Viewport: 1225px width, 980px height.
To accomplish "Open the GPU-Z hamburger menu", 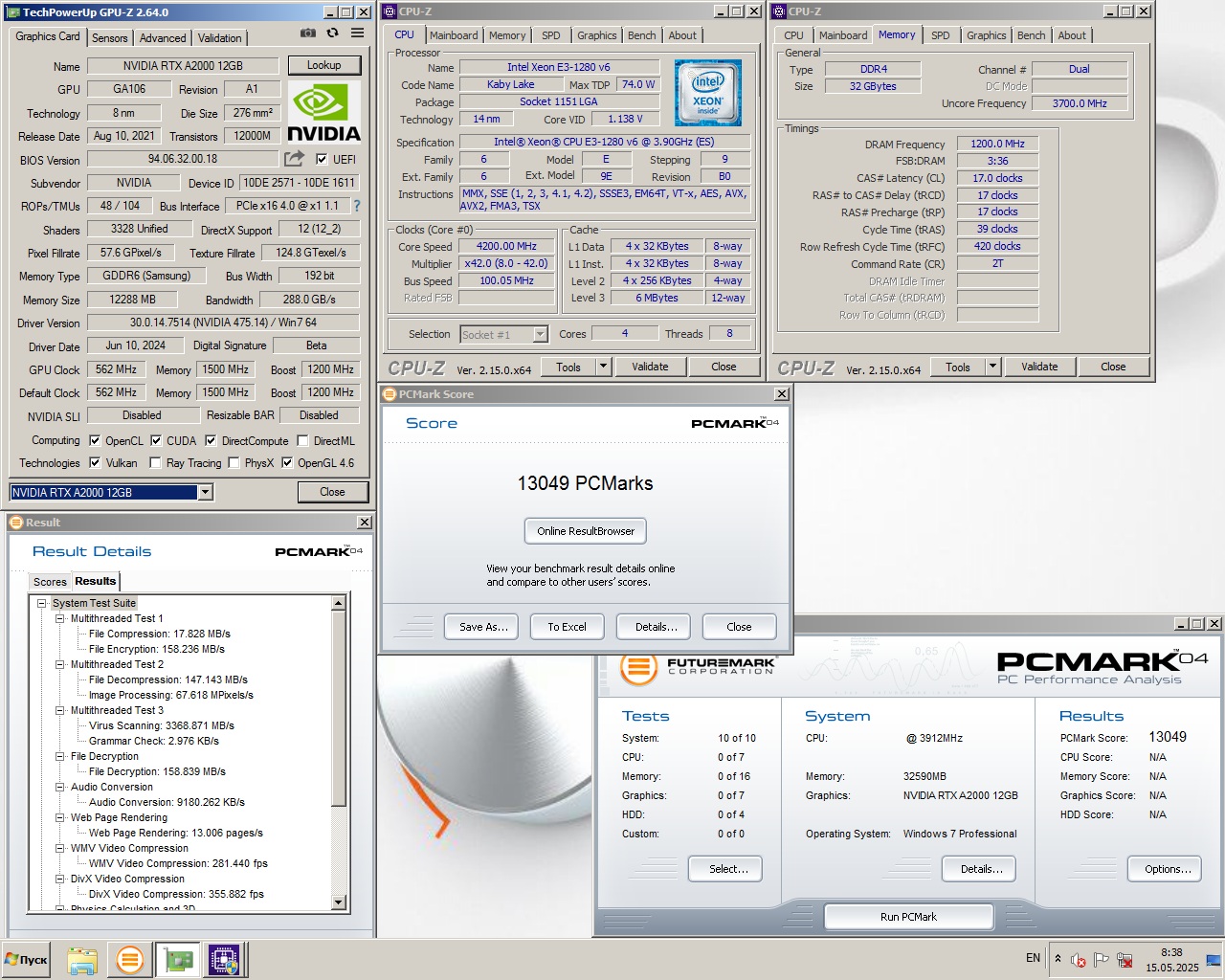I will click(357, 33).
